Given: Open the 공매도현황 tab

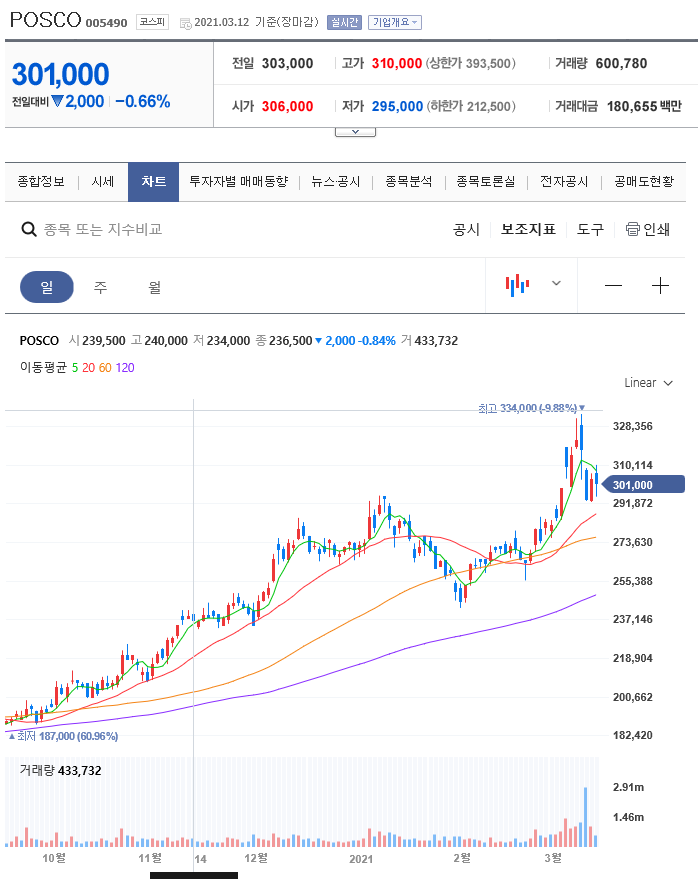Looking at the screenshot, I should (644, 182).
